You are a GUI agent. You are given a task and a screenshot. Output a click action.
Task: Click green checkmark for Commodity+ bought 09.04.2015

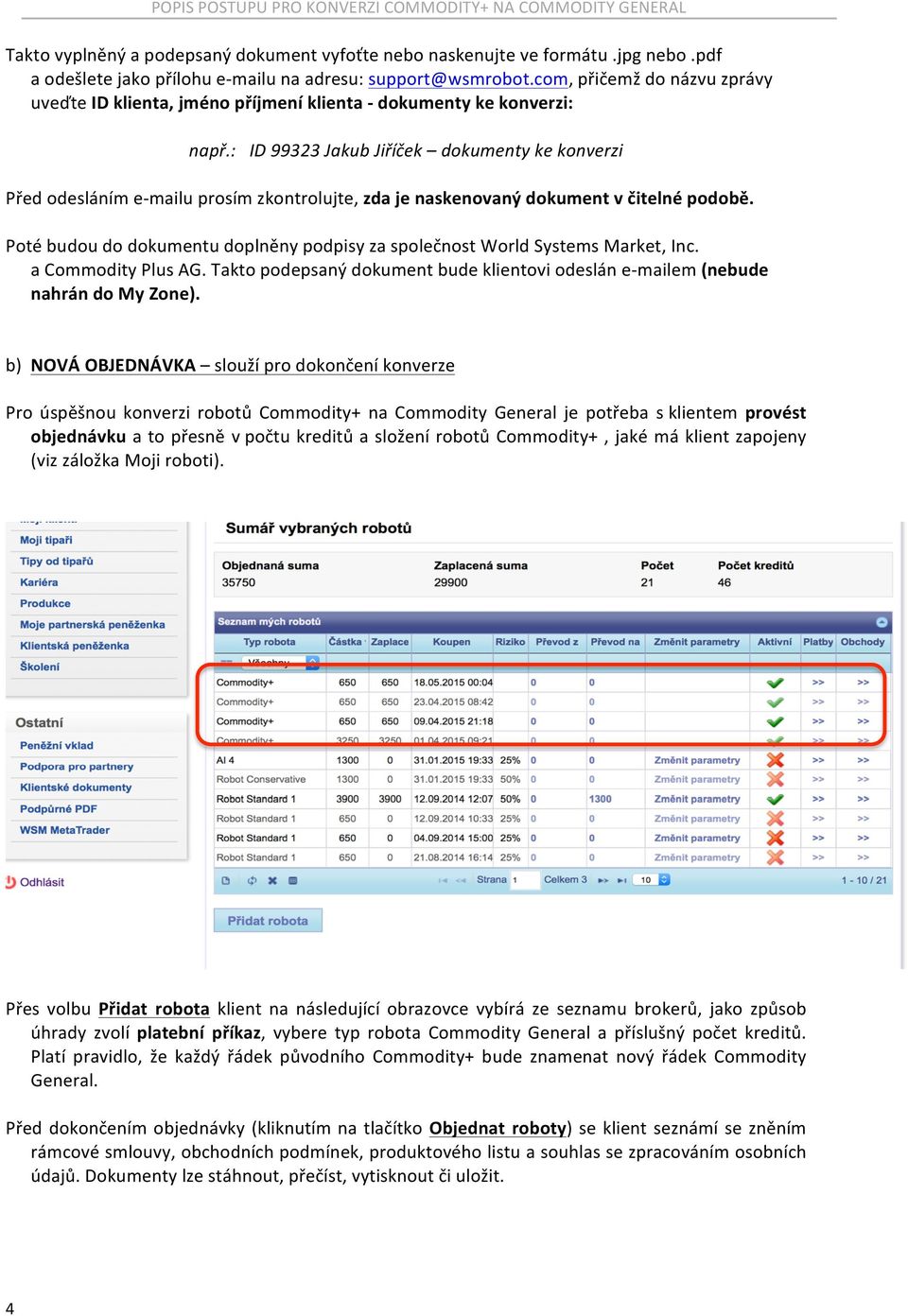[776, 721]
